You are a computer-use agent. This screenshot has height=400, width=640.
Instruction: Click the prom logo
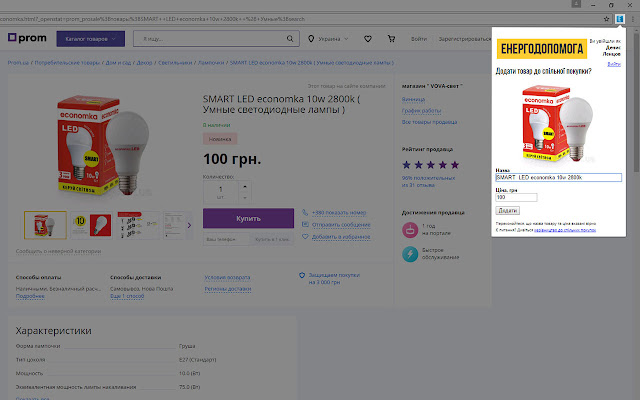27,38
